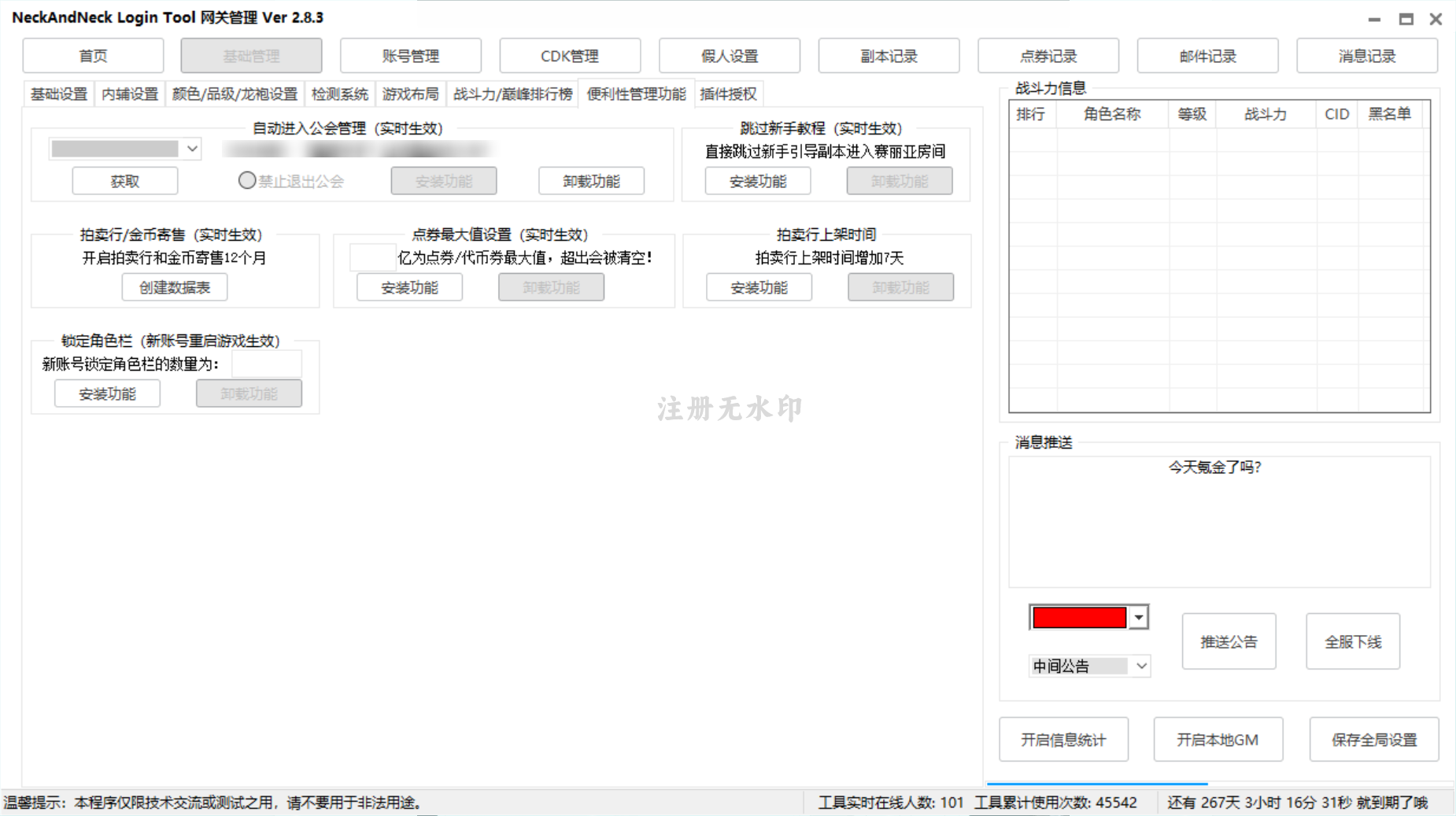Click the expiry countdown status text
The height and width of the screenshot is (816, 1456).
[x=1297, y=803]
